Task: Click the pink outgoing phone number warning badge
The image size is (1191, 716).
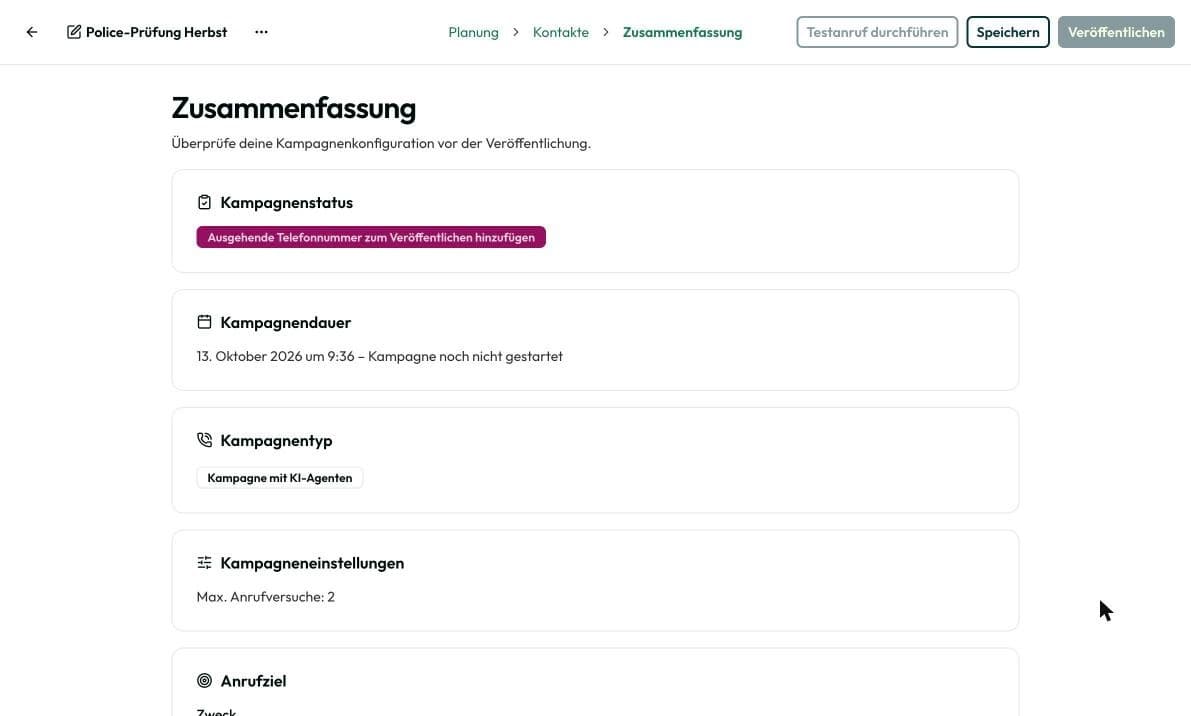Action: (371, 237)
